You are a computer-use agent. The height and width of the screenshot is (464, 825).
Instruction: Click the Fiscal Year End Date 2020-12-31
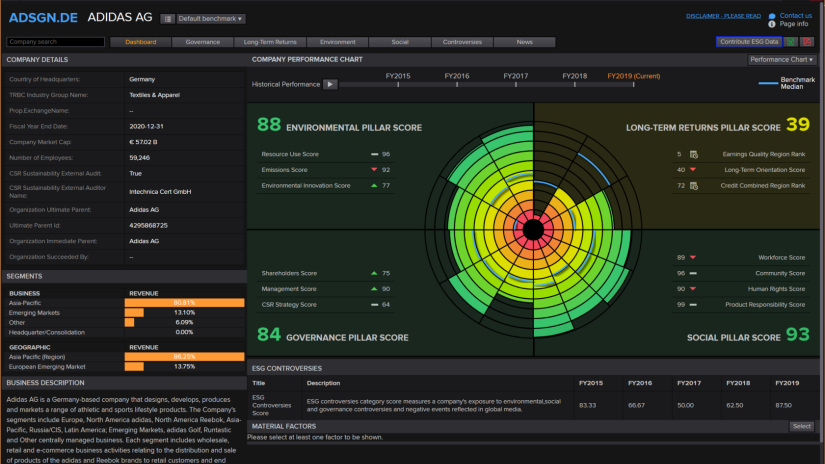pos(146,127)
